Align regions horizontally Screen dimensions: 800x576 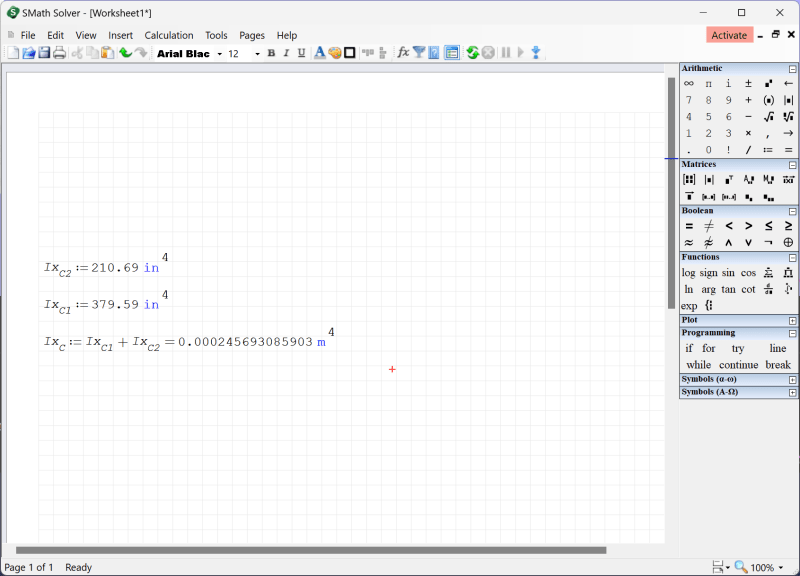coord(368,53)
